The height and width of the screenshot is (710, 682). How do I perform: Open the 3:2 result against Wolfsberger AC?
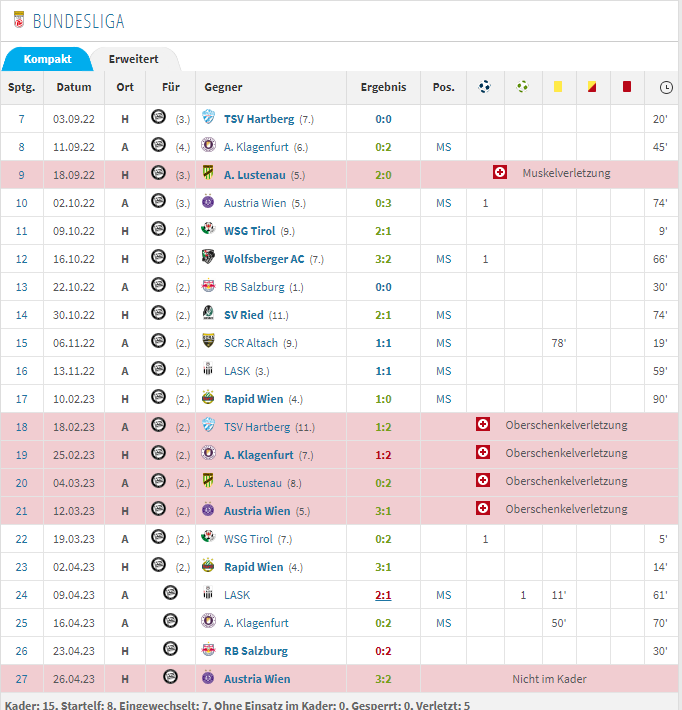coord(383,259)
